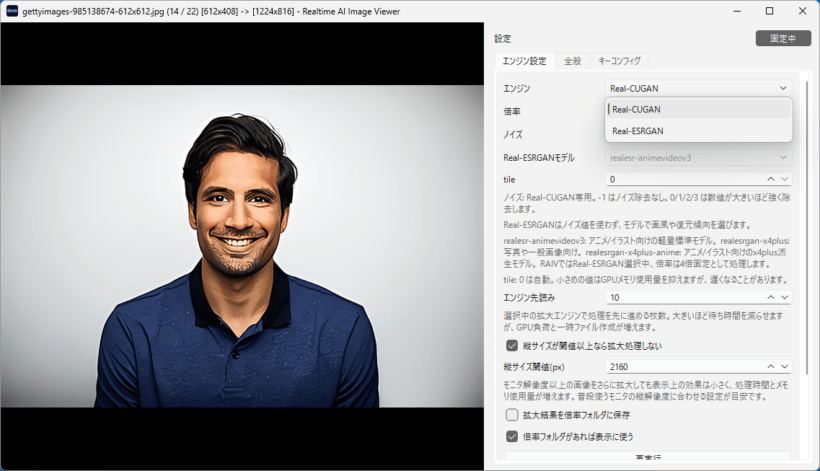Increase エンジン先読み with up arrow
Screen dimensions: 820x471
click(x=770, y=297)
